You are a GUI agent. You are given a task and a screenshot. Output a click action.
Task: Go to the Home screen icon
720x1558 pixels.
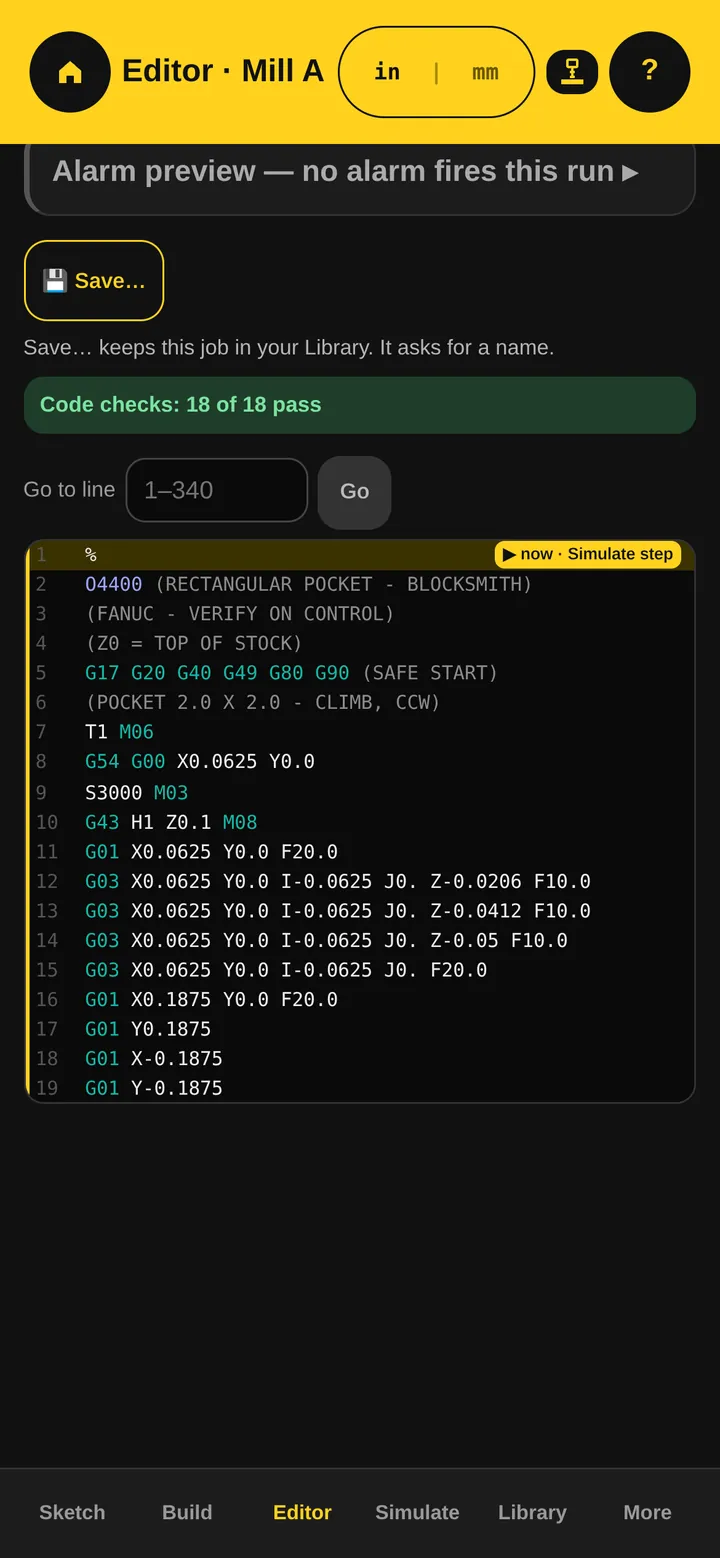70,72
